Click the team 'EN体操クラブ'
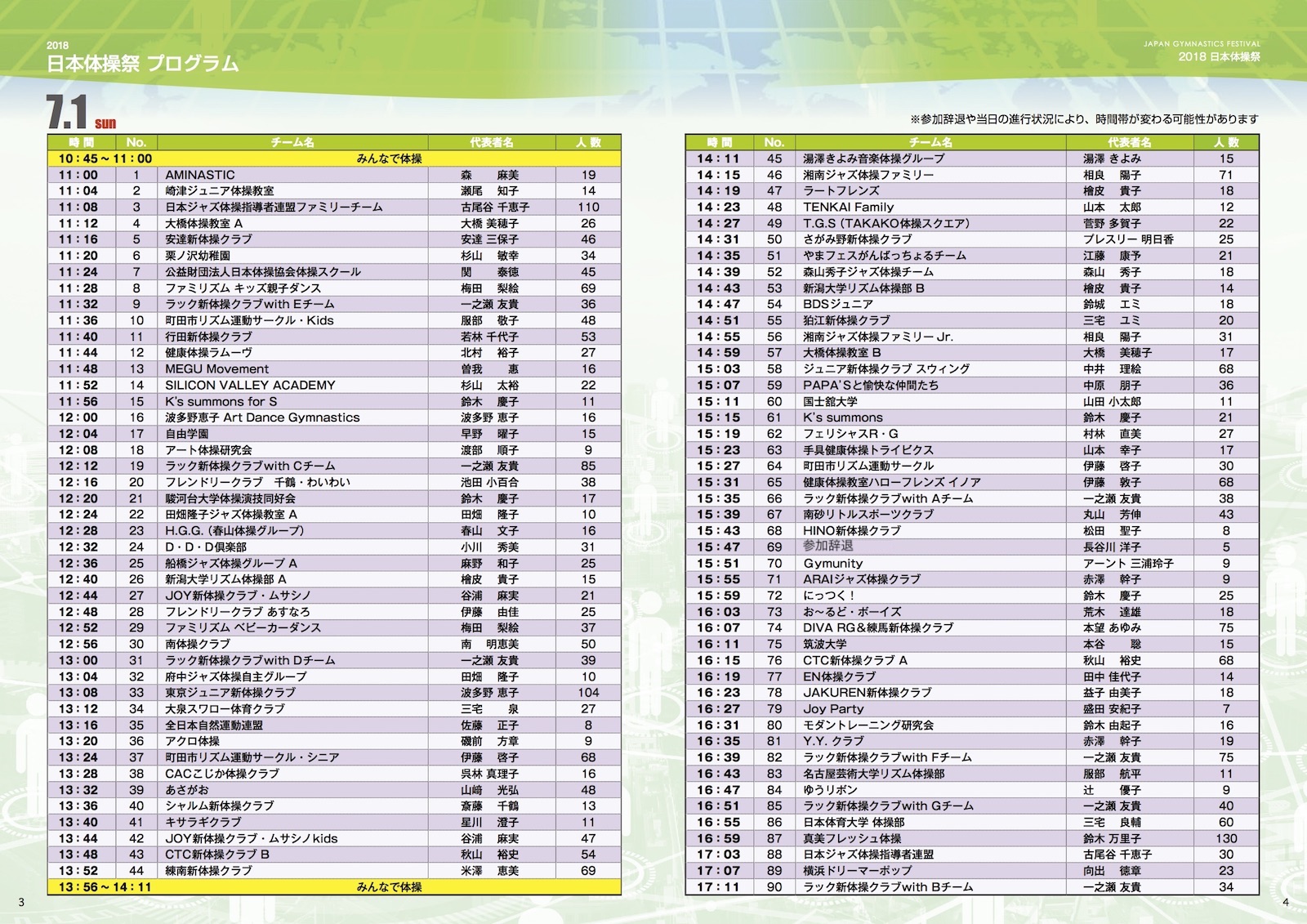Image resolution: width=1307 pixels, height=924 pixels. 839,676
